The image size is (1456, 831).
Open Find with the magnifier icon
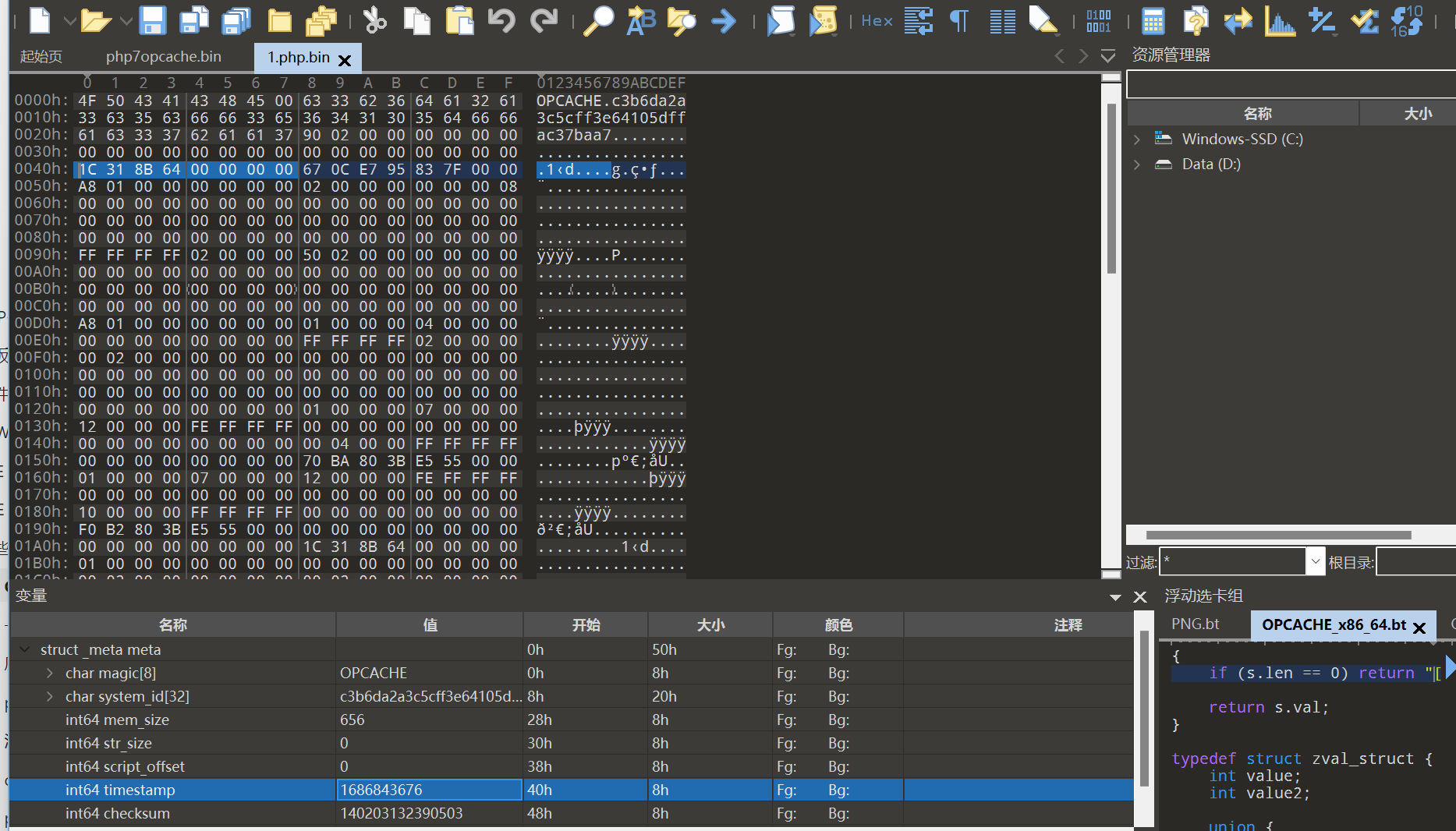(x=599, y=20)
